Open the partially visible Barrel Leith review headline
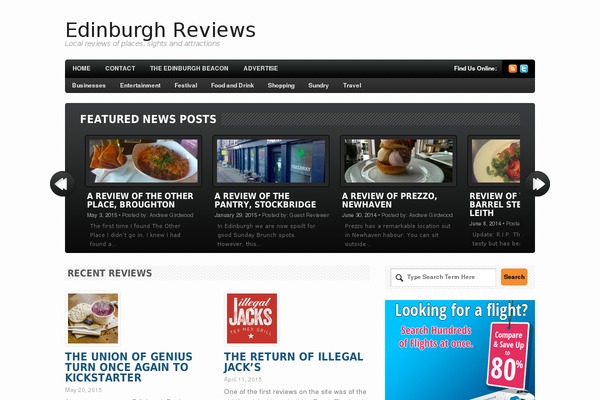 click(x=494, y=204)
